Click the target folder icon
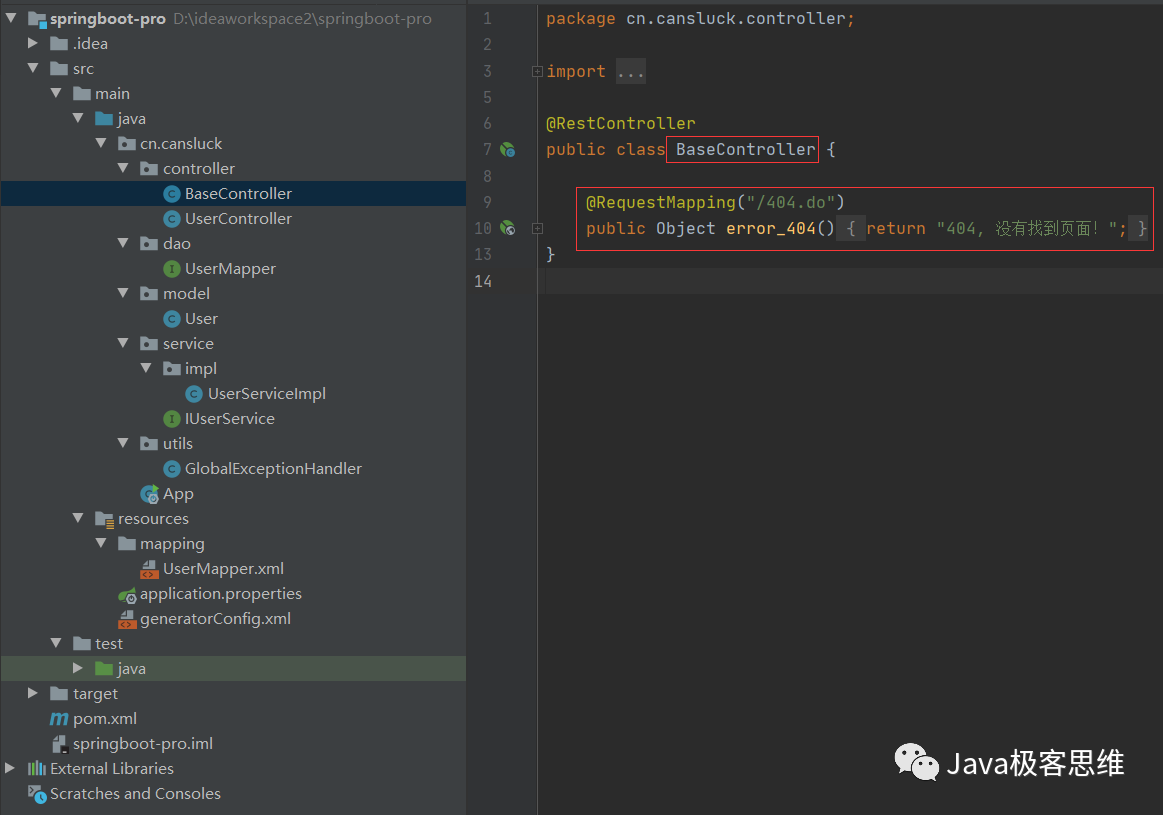 [59, 693]
